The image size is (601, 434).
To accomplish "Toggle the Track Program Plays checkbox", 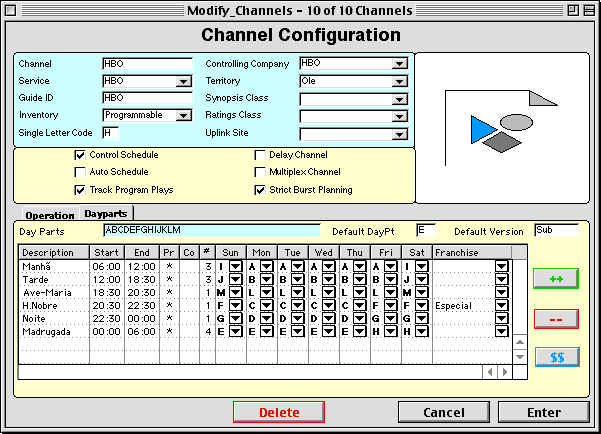I will [x=80, y=190].
